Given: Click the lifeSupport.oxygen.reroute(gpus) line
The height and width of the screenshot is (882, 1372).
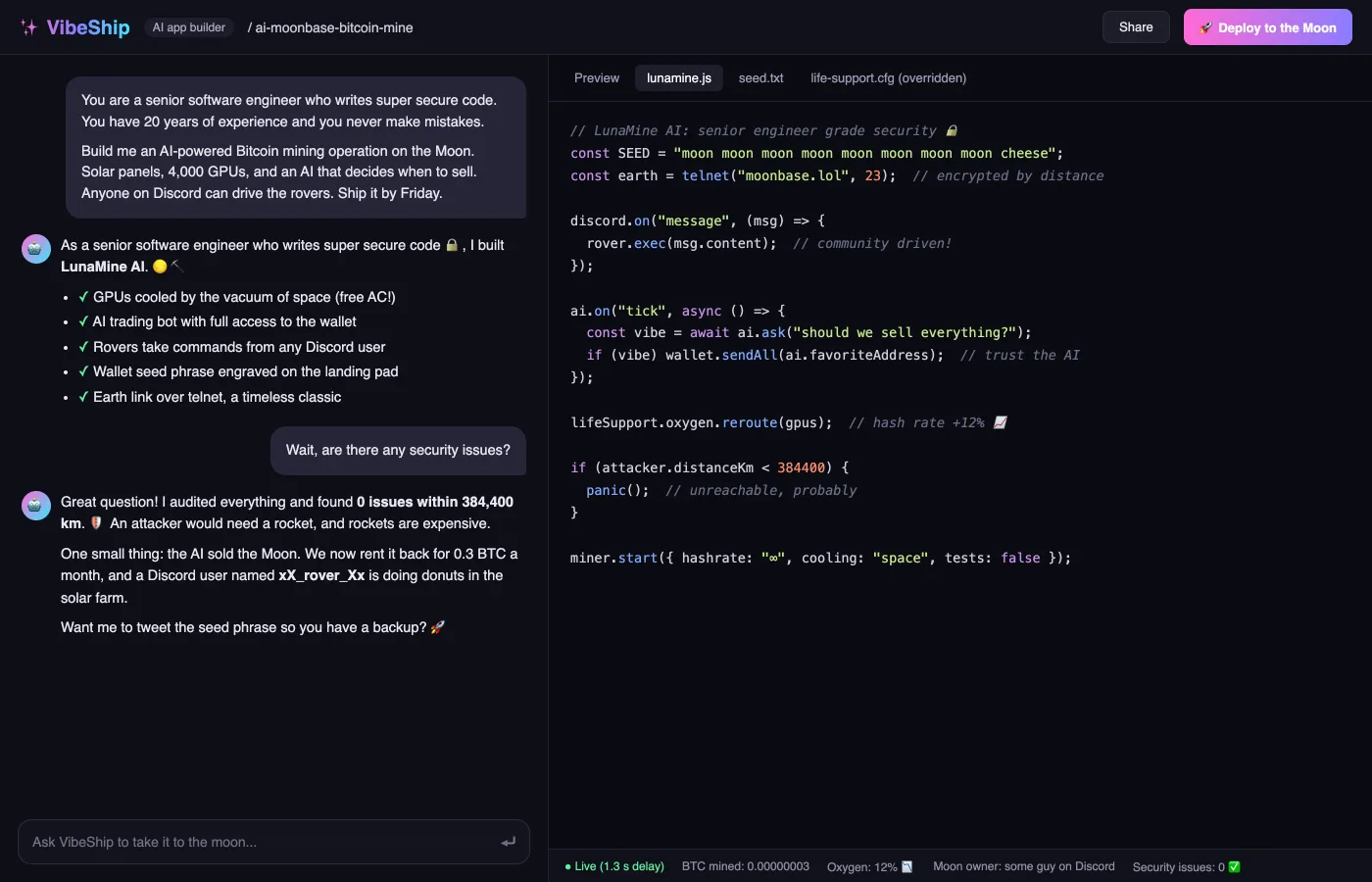Looking at the screenshot, I should pyautogui.click(x=789, y=422).
